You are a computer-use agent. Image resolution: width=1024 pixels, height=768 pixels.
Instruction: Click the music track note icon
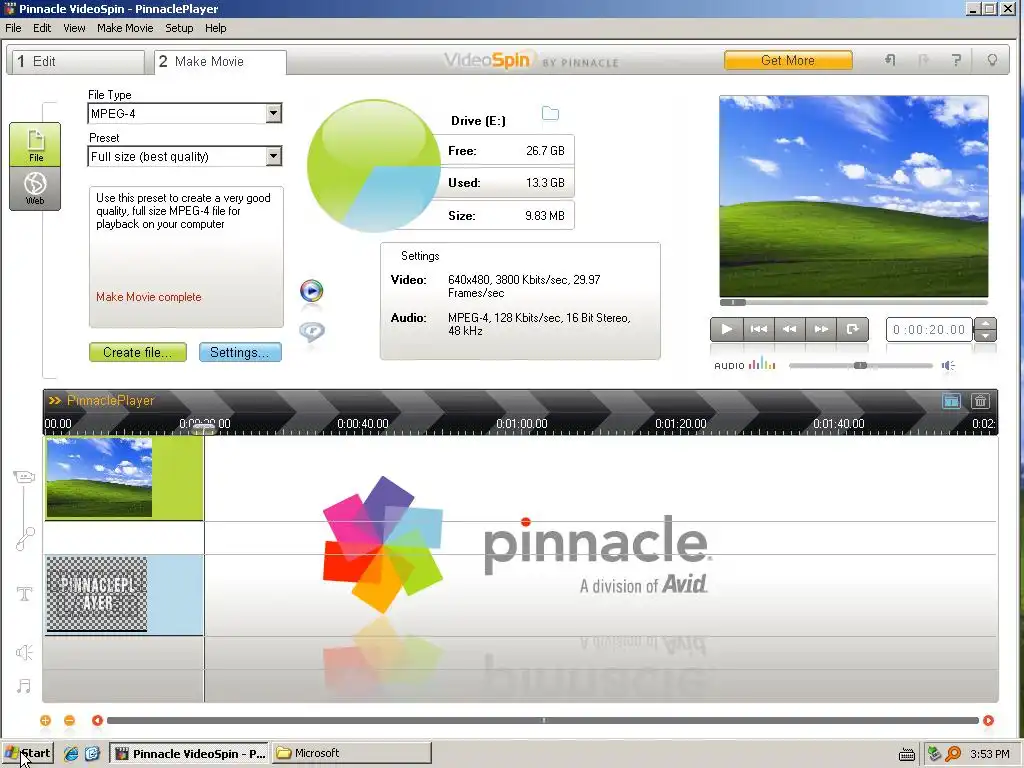(24, 686)
